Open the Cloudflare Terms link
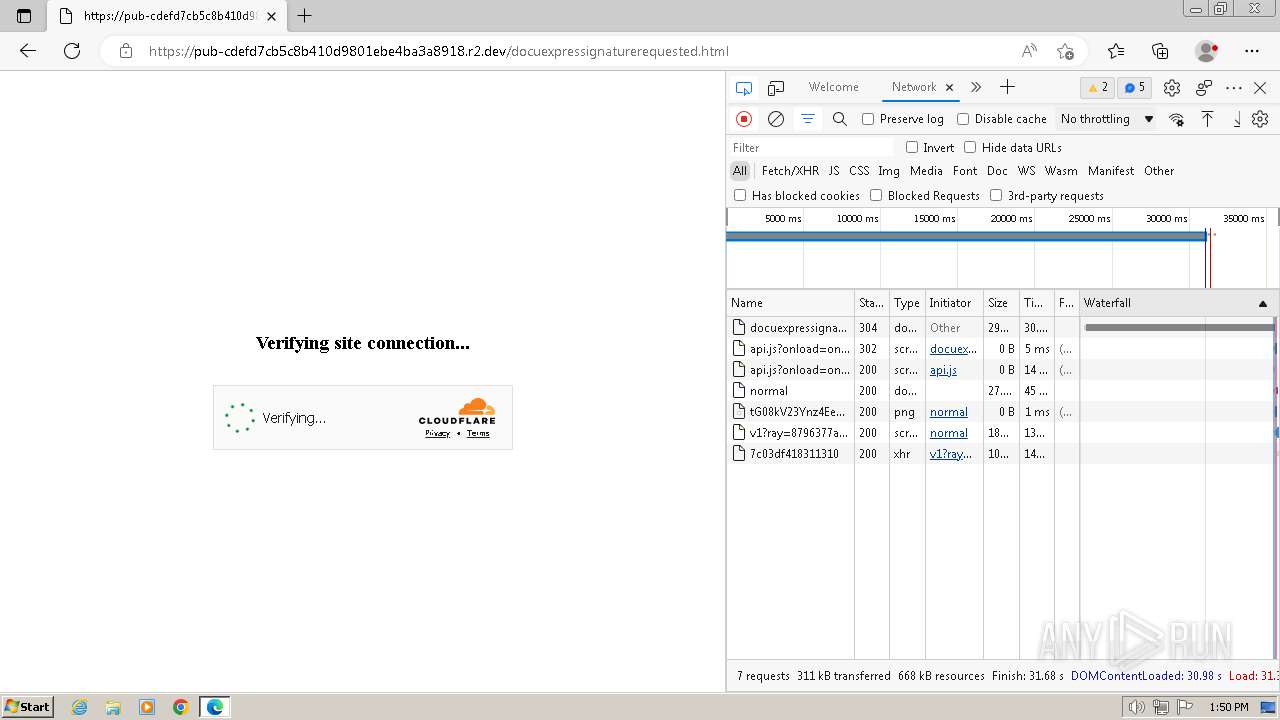1280x720 pixels. coord(478,433)
